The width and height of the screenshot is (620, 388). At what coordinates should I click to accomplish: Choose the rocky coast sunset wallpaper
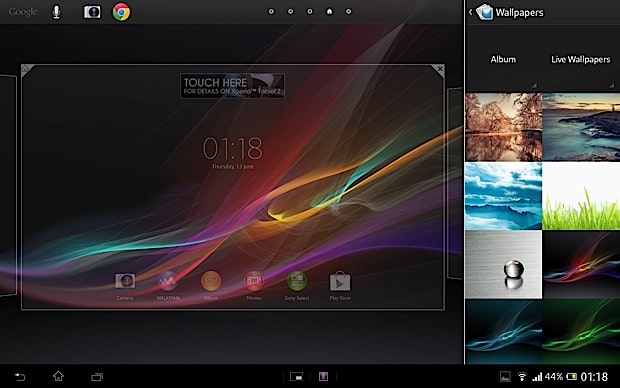pos(581,127)
